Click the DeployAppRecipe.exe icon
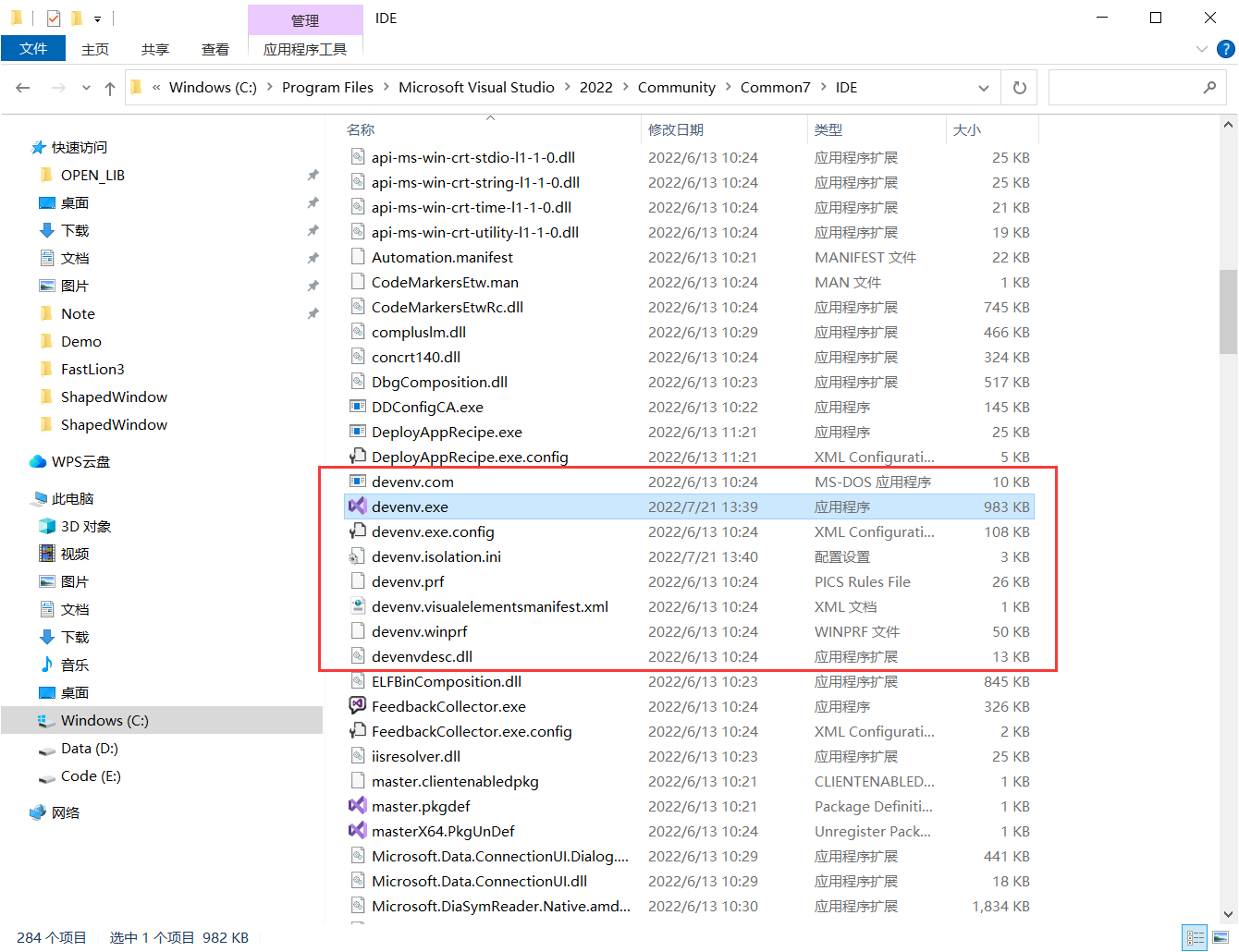The width and height of the screenshot is (1239, 952). tap(358, 431)
